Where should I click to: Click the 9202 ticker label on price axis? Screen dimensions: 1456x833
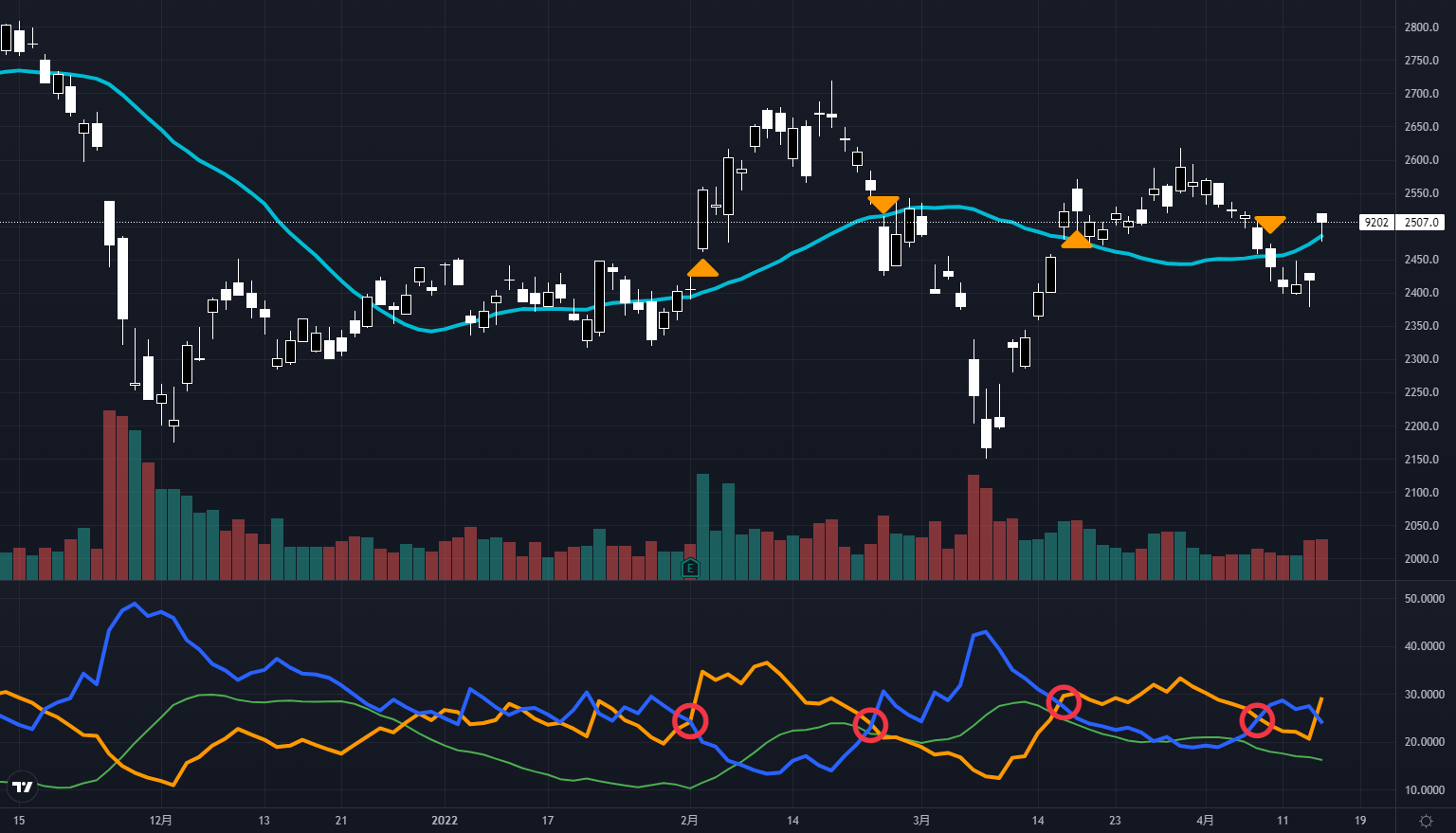click(x=1376, y=223)
